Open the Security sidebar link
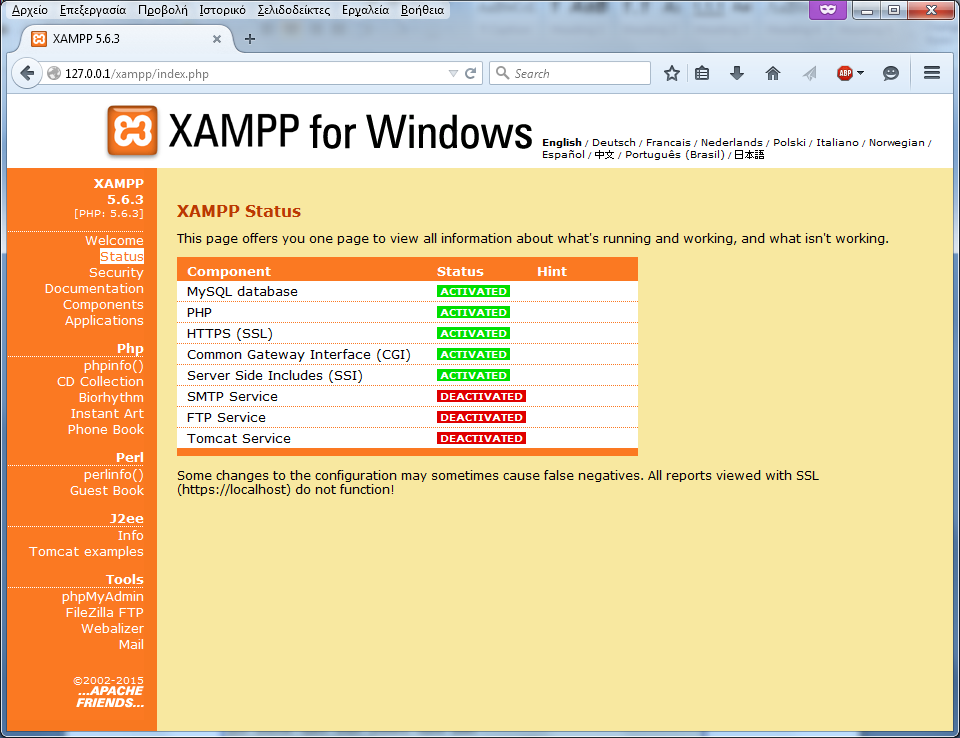 pyautogui.click(x=116, y=273)
